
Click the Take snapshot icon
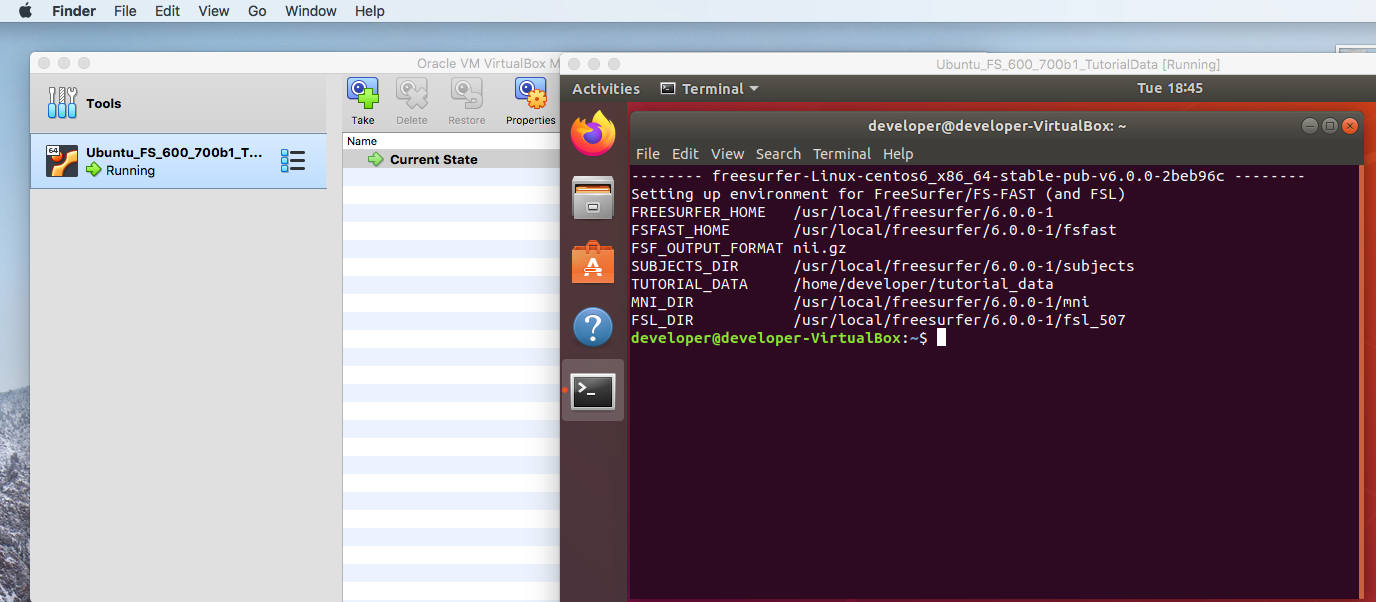[363, 94]
